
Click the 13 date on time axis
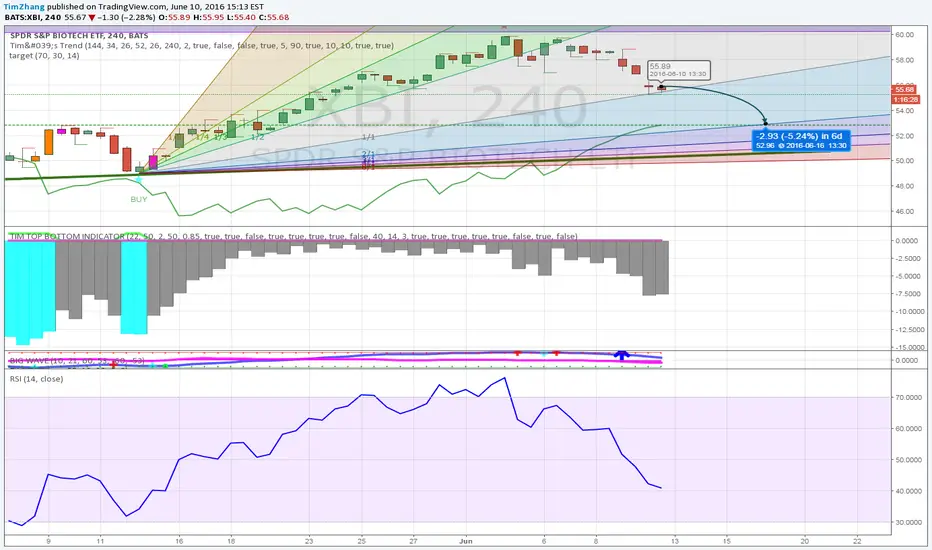(x=674, y=541)
